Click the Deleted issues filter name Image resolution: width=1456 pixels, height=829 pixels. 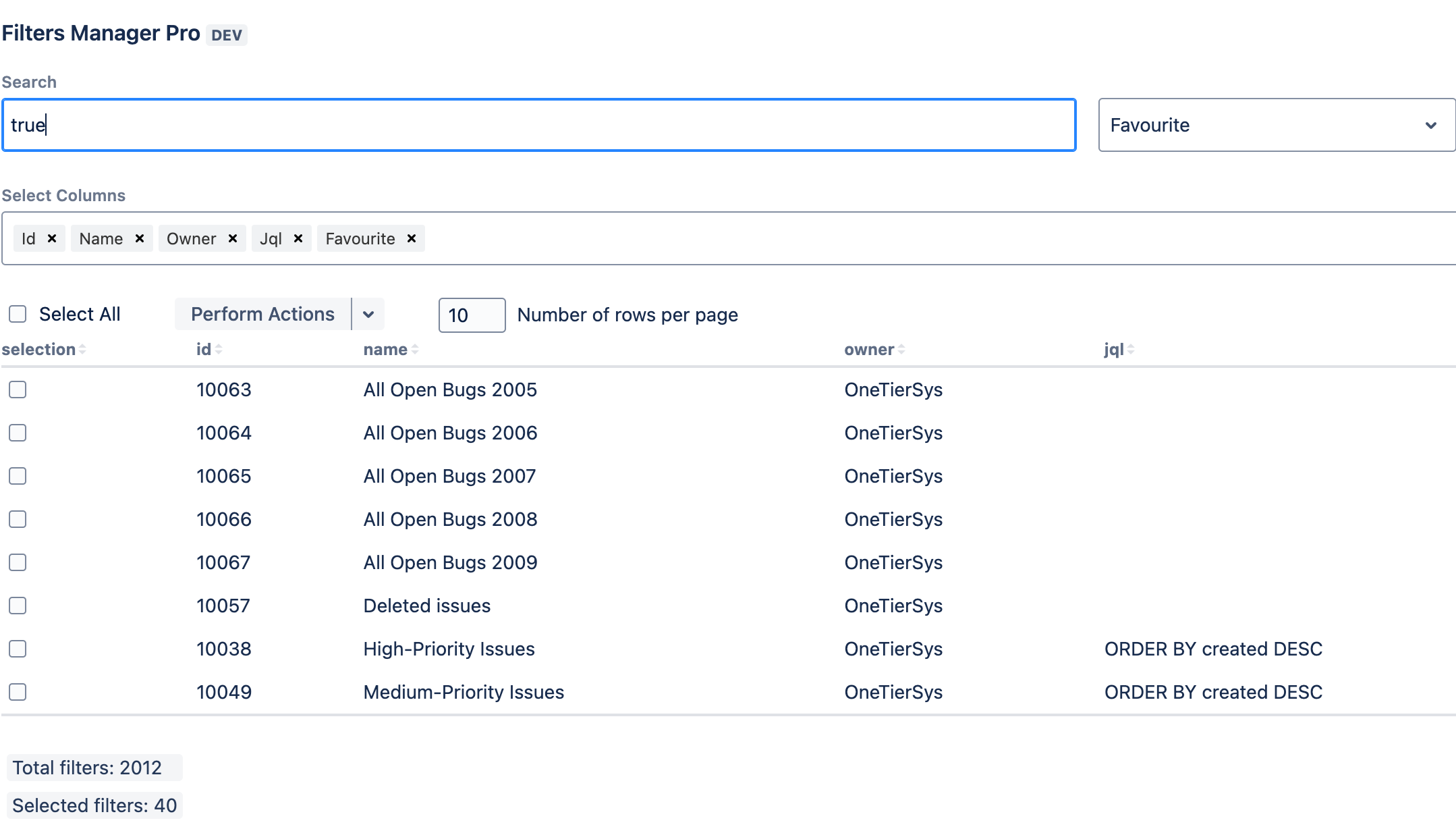(427, 606)
